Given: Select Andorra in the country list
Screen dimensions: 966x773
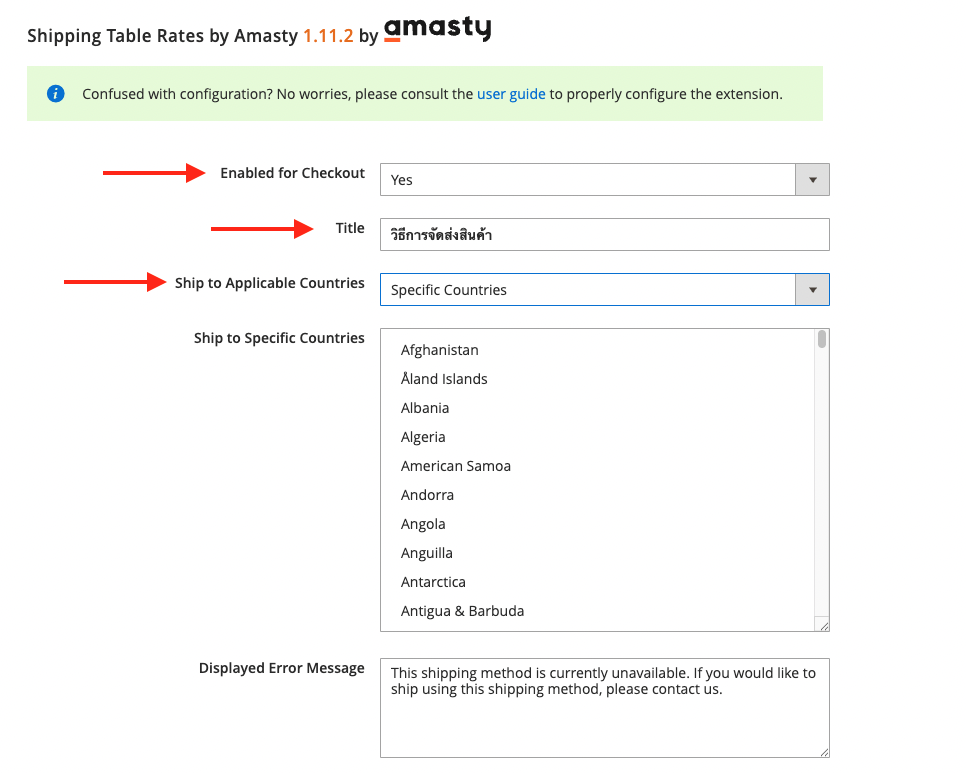Looking at the screenshot, I should pyautogui.click(x=427, y=495).
